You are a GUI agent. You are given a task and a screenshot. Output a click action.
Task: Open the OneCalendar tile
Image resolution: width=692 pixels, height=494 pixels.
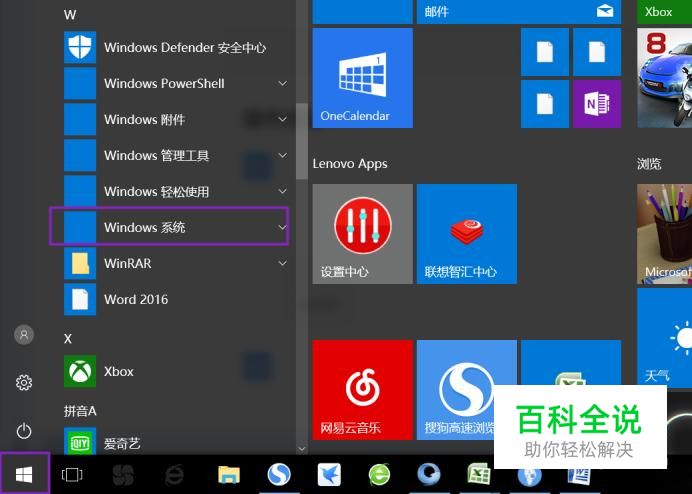tap(363, 78)
